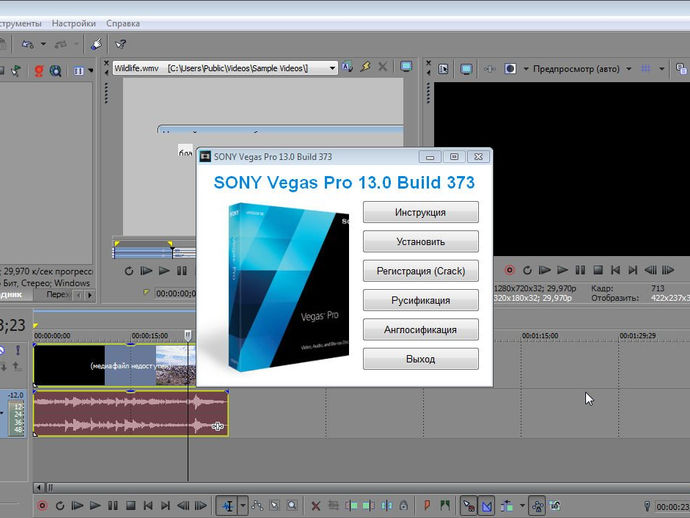Click Insert Region green flags icon
The height and width of the screenshot is (518, 690).
(x=445, y=506)
